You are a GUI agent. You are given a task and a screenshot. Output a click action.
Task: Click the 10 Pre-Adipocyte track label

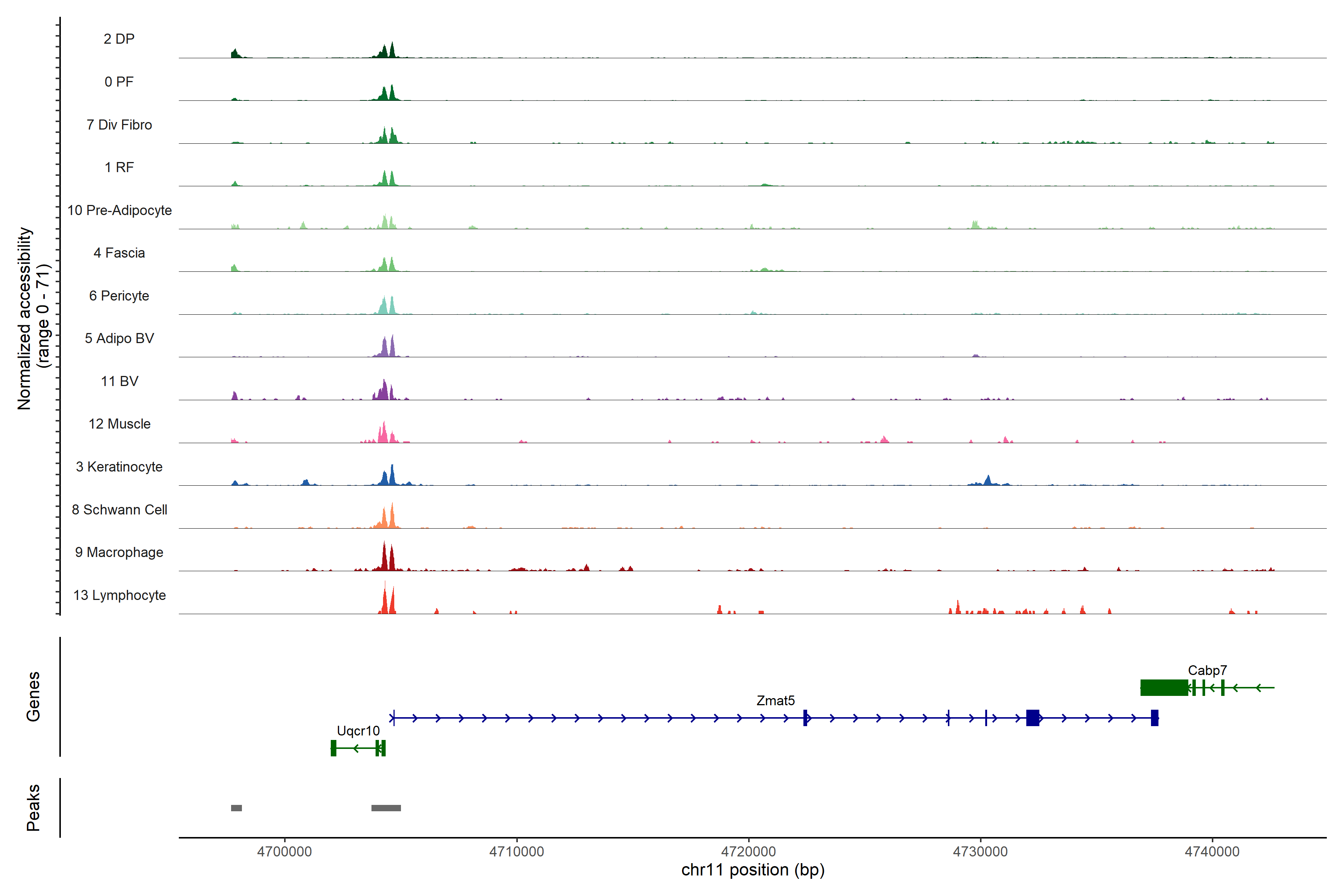click(119, 210)
